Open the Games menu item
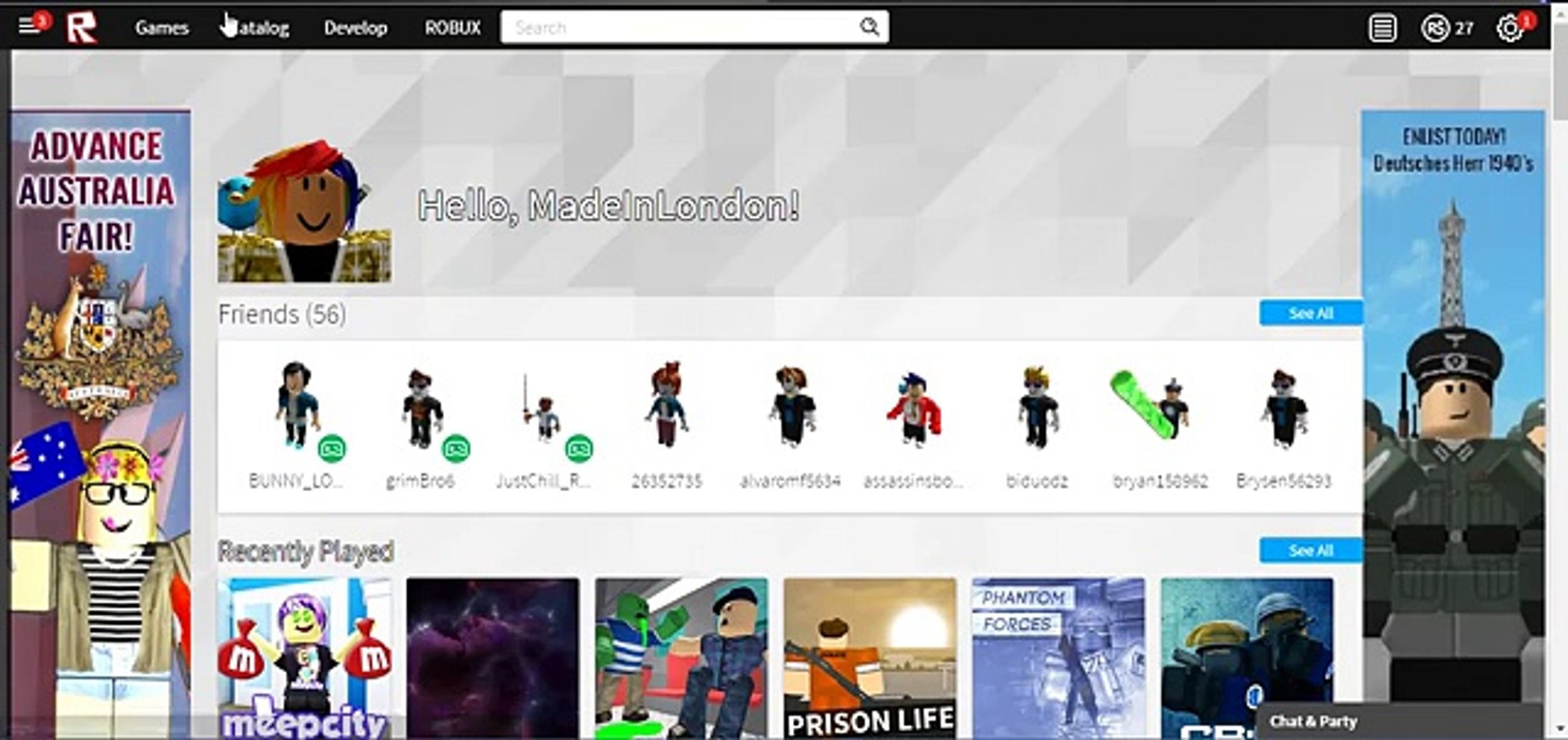Viewport: 1568px width, 740px height. 162,28
